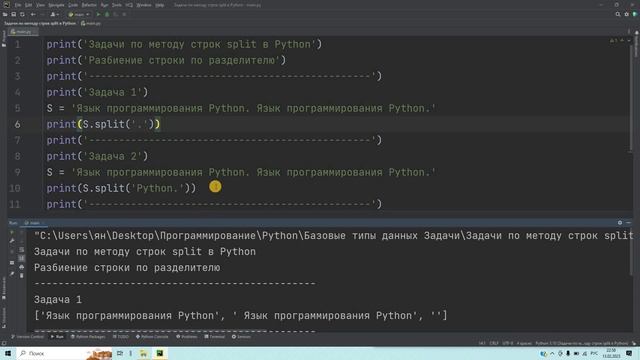Image resolution: width=640 pixels, height=360 pixels.
Task: Click UTF-8 encoding in status bar
Action: [x=508, y=343]
